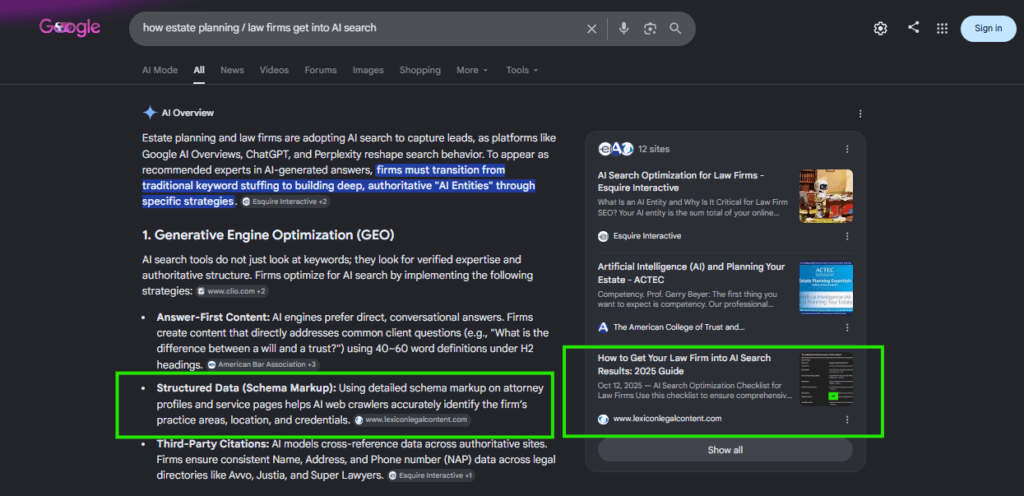Open quick settings gear icon
Viewport: 1024px width, 496px height.
880,29
